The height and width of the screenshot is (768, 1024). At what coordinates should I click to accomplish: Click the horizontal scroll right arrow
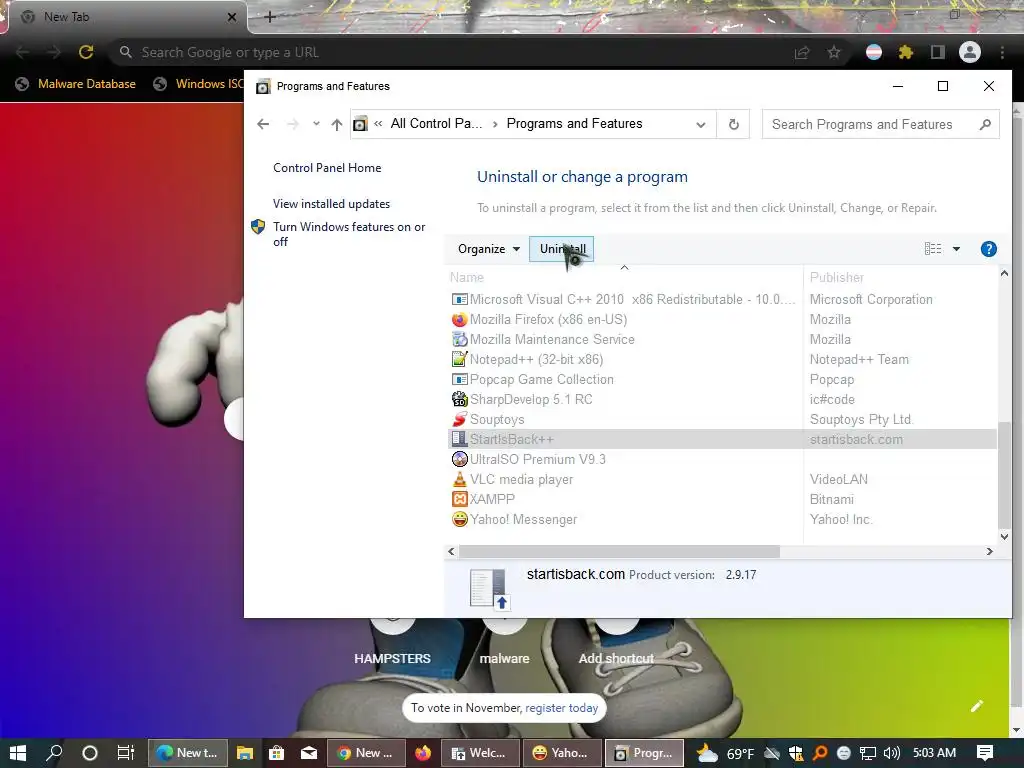point(989,551)
